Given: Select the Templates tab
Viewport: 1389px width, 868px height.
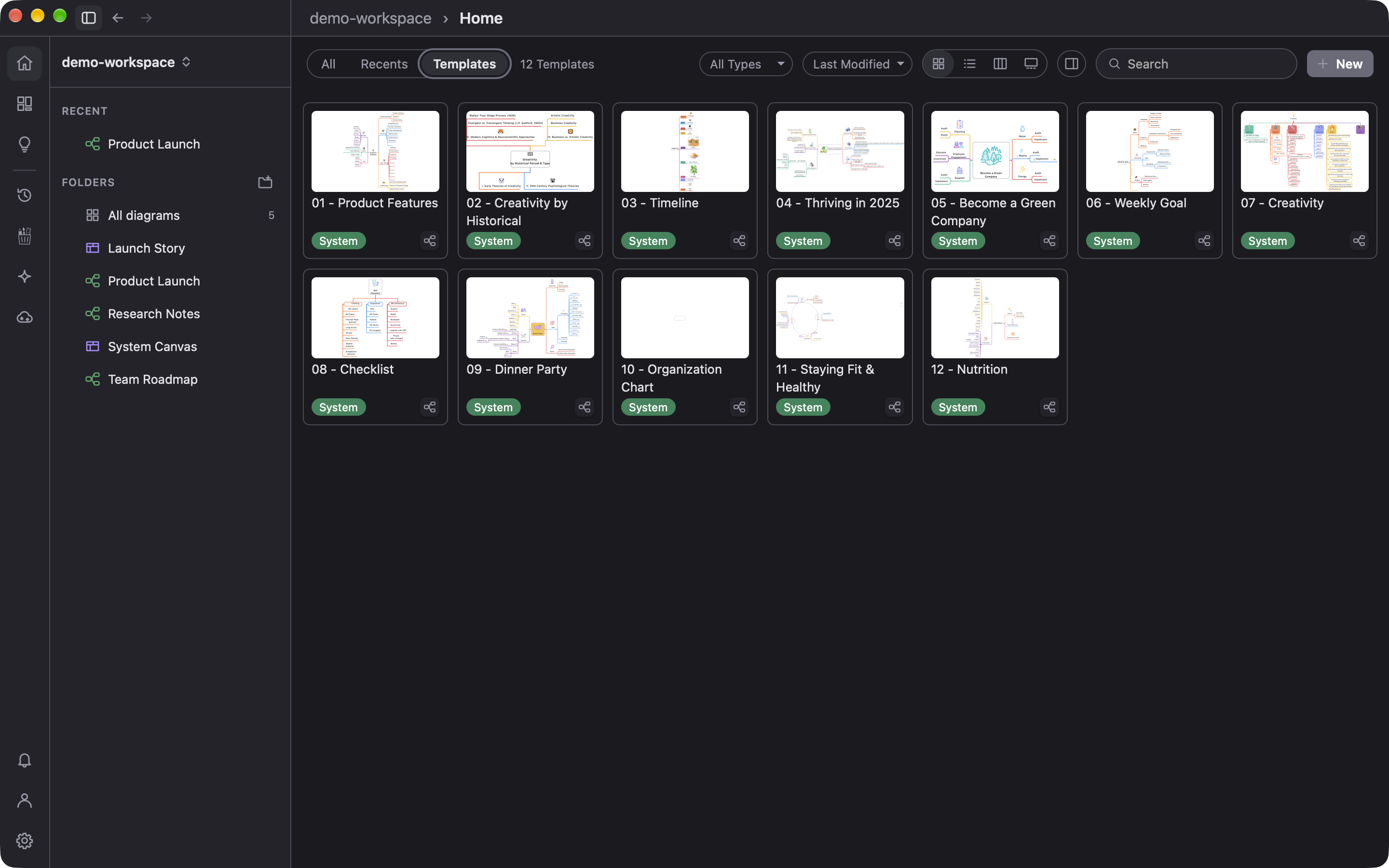Looking at the screenshot, I should click(464, 64).
